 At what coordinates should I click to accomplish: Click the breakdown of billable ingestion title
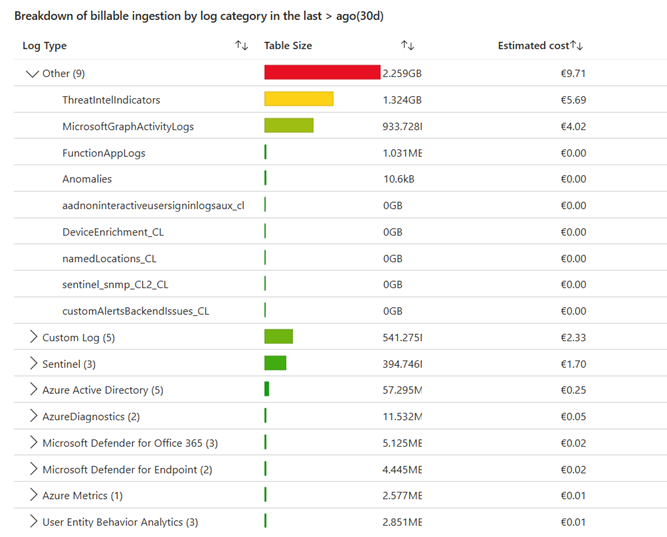[x=199, y=16]
